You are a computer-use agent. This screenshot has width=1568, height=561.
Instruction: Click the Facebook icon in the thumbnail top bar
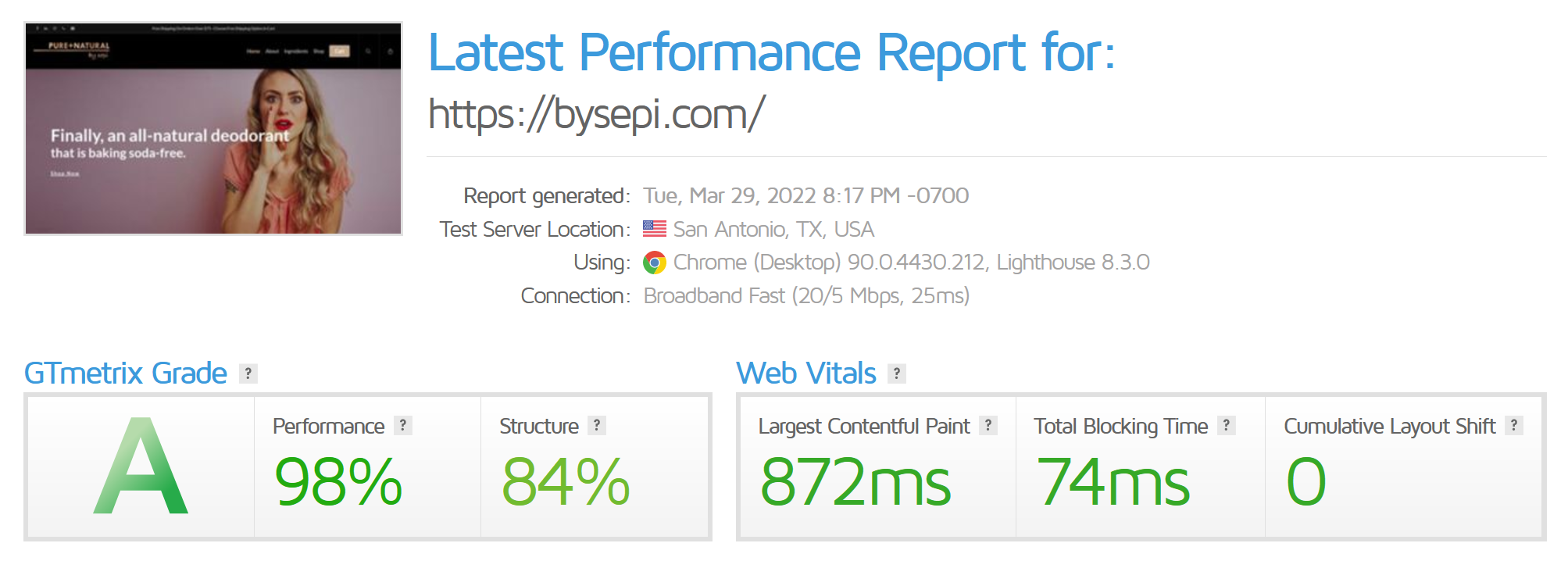[37, 29]
